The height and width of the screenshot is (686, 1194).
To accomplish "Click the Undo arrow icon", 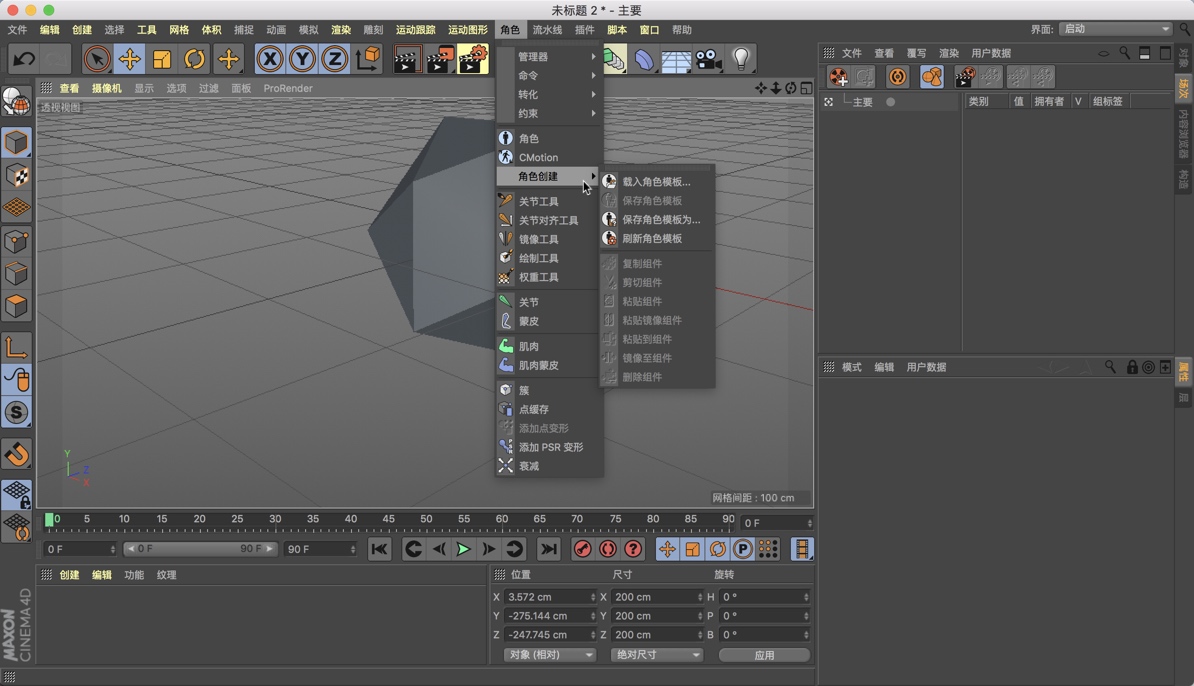I will click(24, 59).
